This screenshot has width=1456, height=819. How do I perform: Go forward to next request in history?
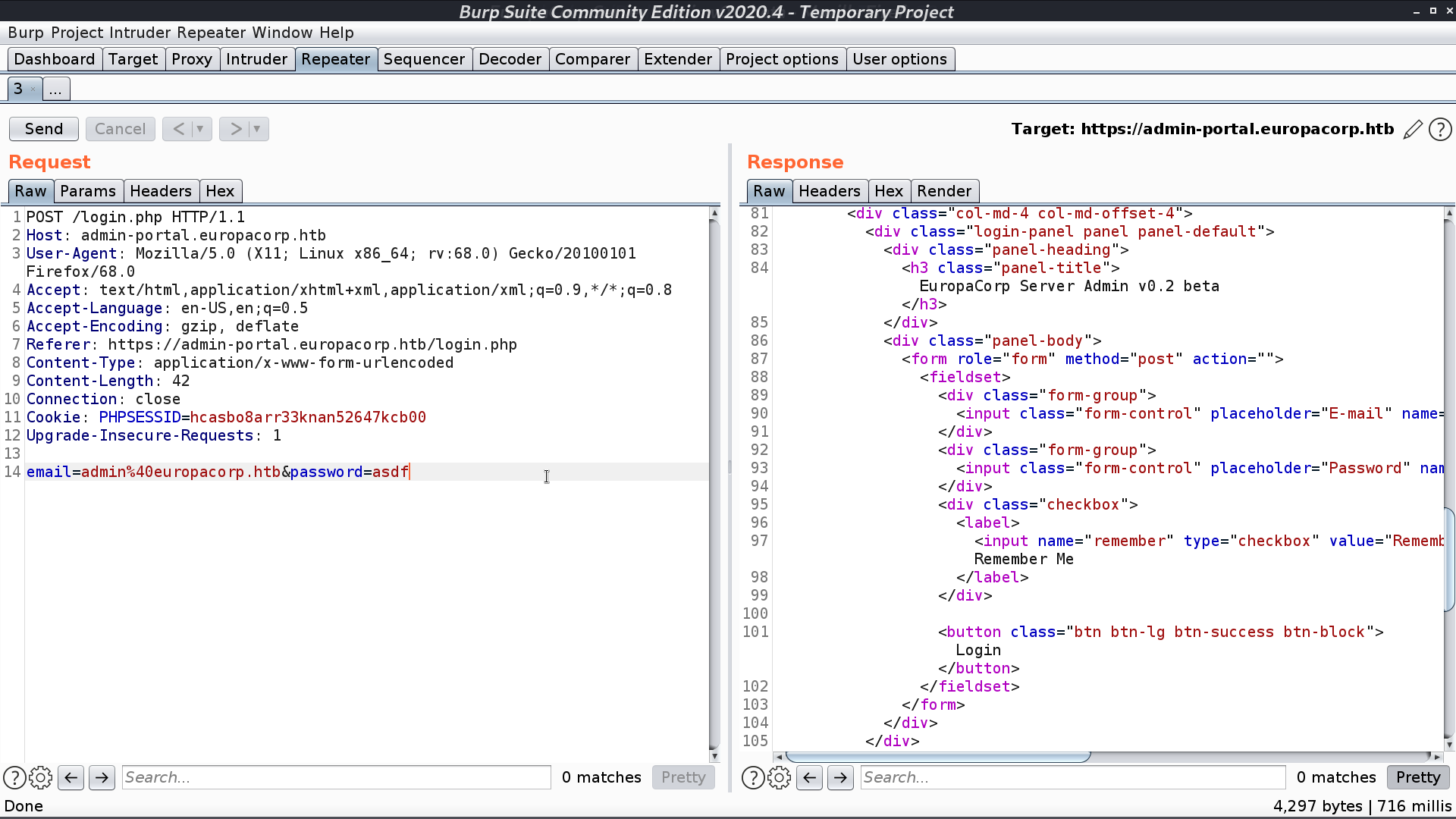pyautogui.click(x=236, y=129)
